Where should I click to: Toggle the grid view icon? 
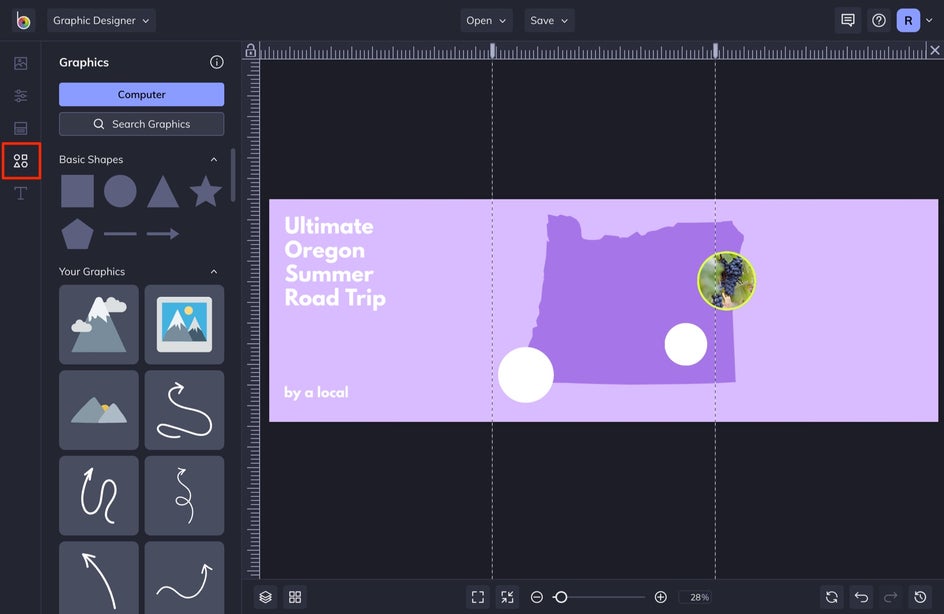click(295, 597)
